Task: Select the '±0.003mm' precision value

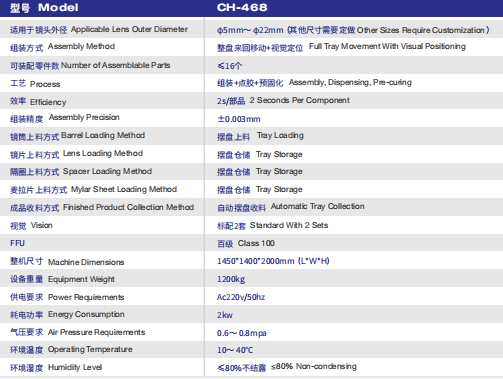Action: click(239, 119)
